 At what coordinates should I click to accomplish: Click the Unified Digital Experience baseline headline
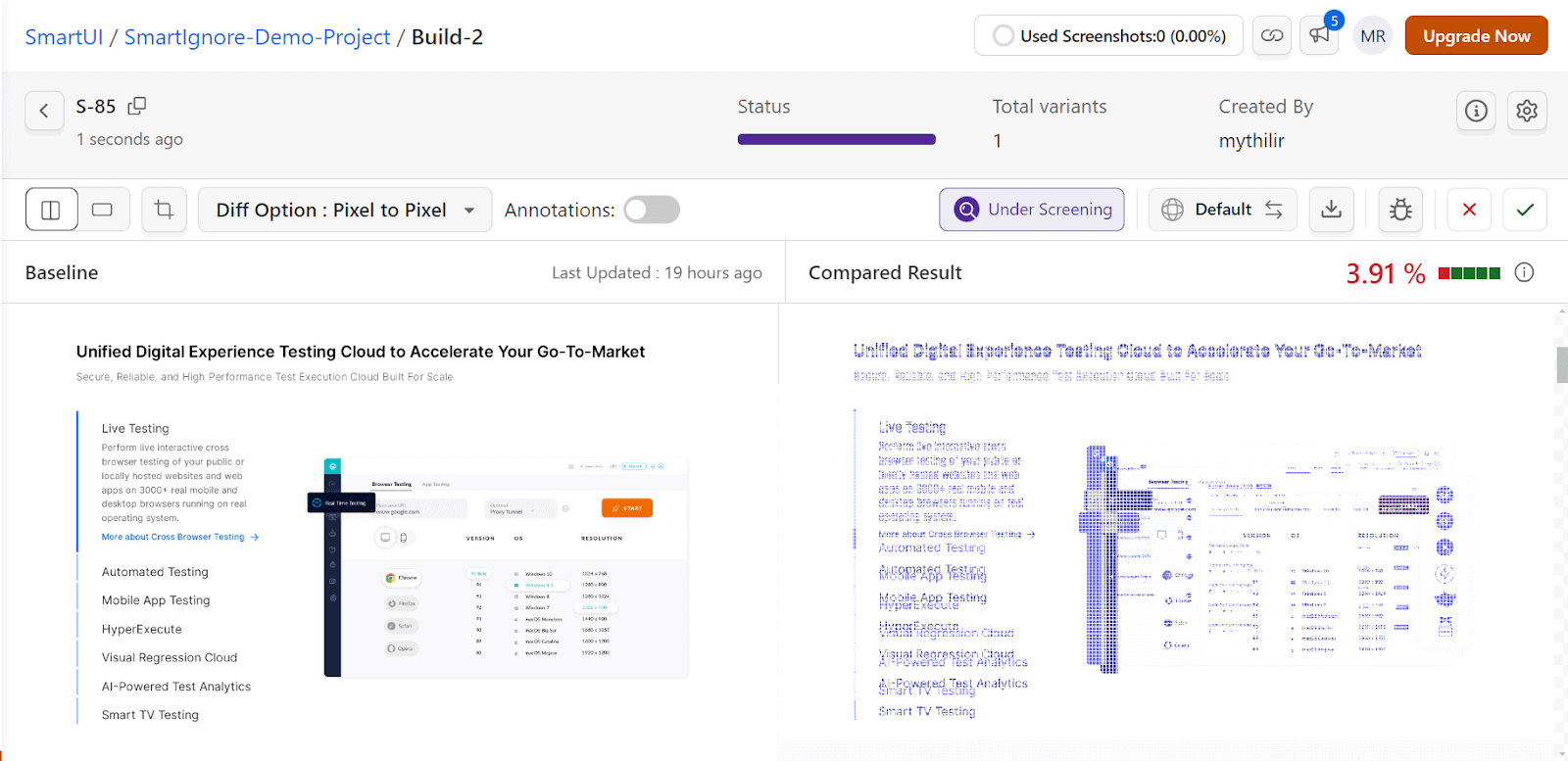(x=361, y=352)
